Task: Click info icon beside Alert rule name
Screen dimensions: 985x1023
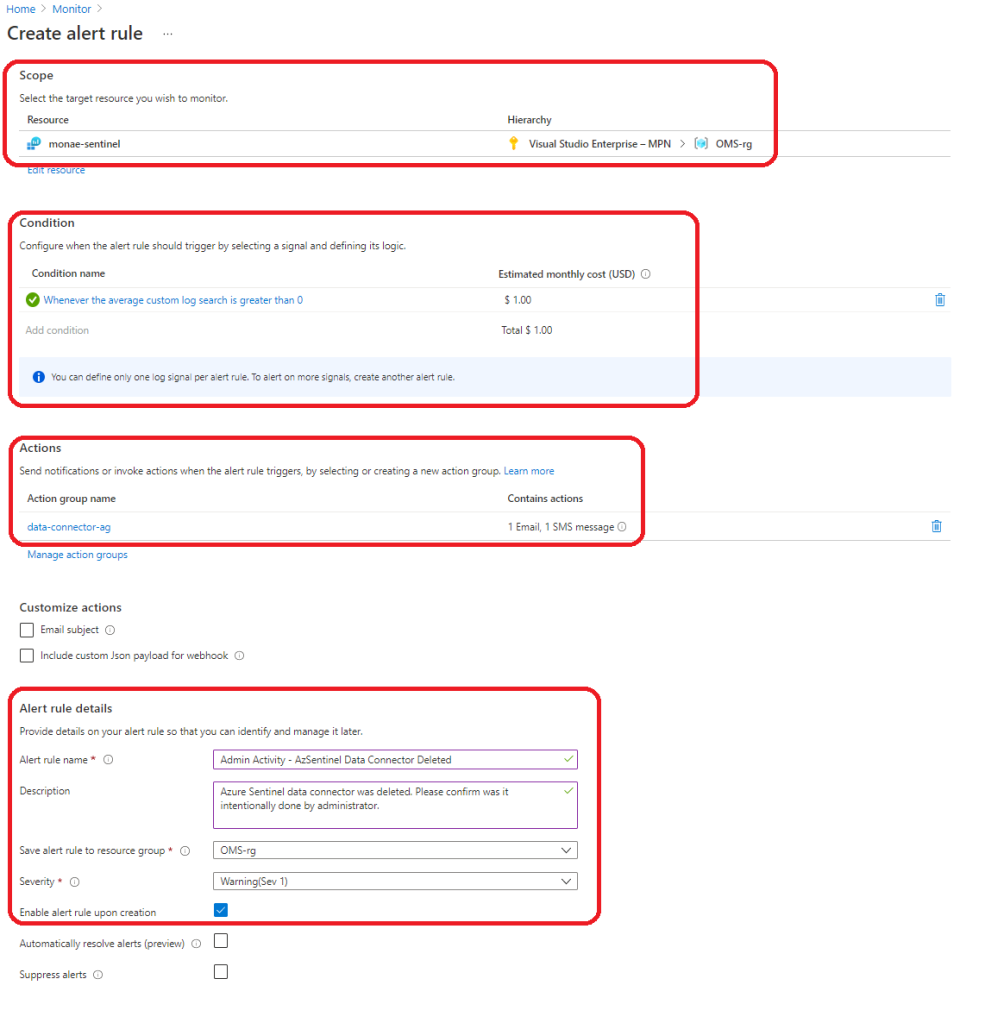Action: (108, 760)
